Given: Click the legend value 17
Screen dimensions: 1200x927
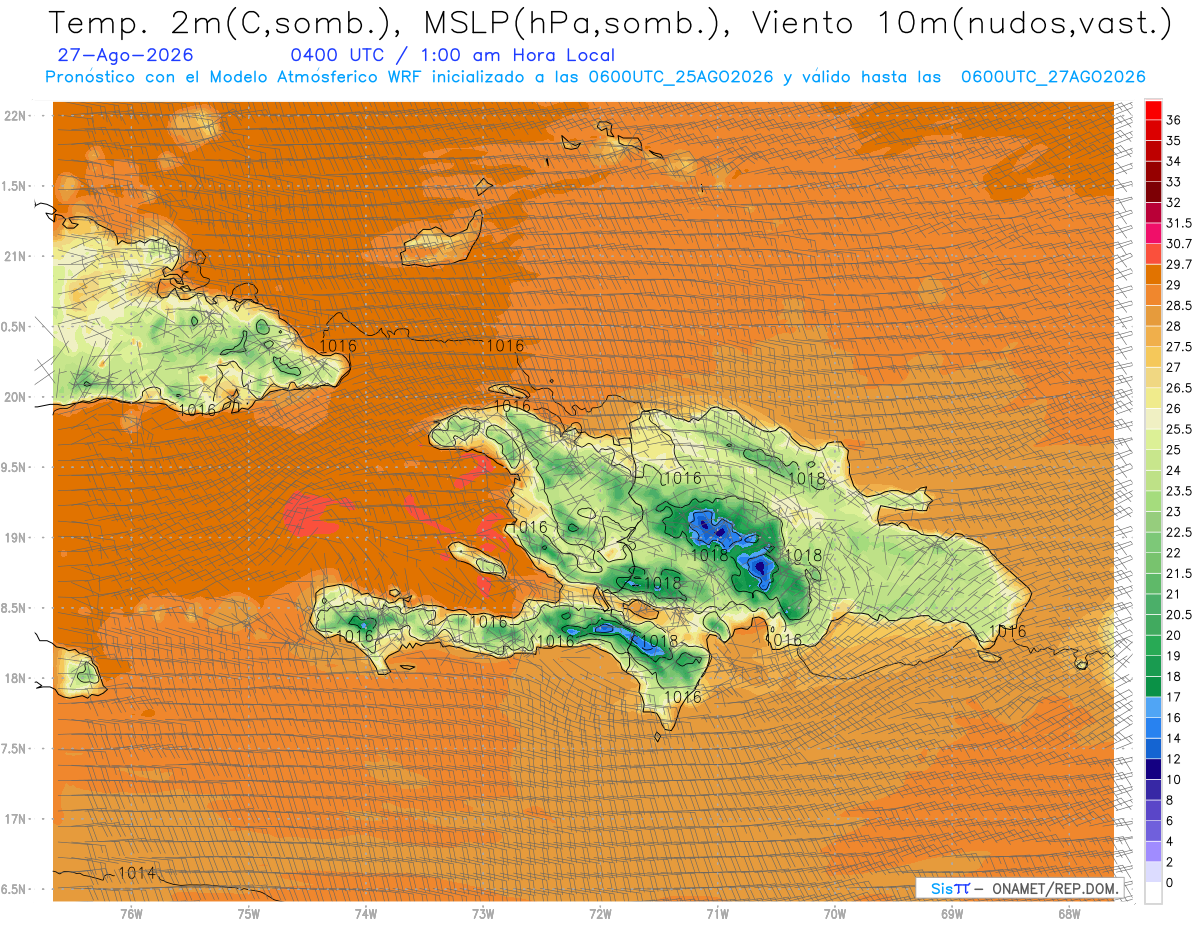Looking at the screenshot, I should point(1174,697).
